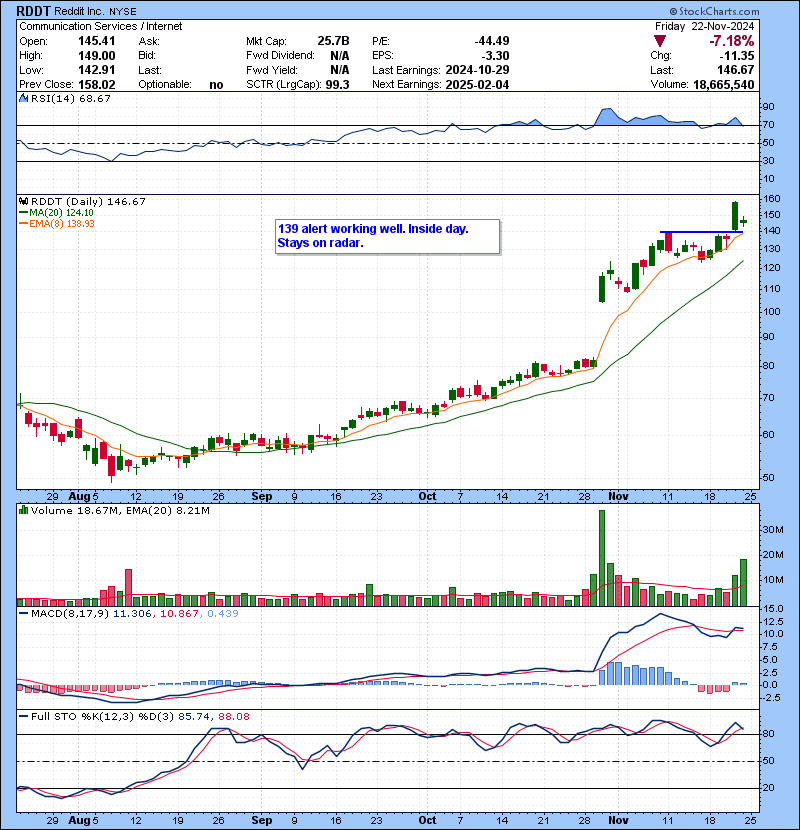The height and width of the screenshot is (830, 800).
Task: Click the tall green breakout candle near 158
Action: 735,215
